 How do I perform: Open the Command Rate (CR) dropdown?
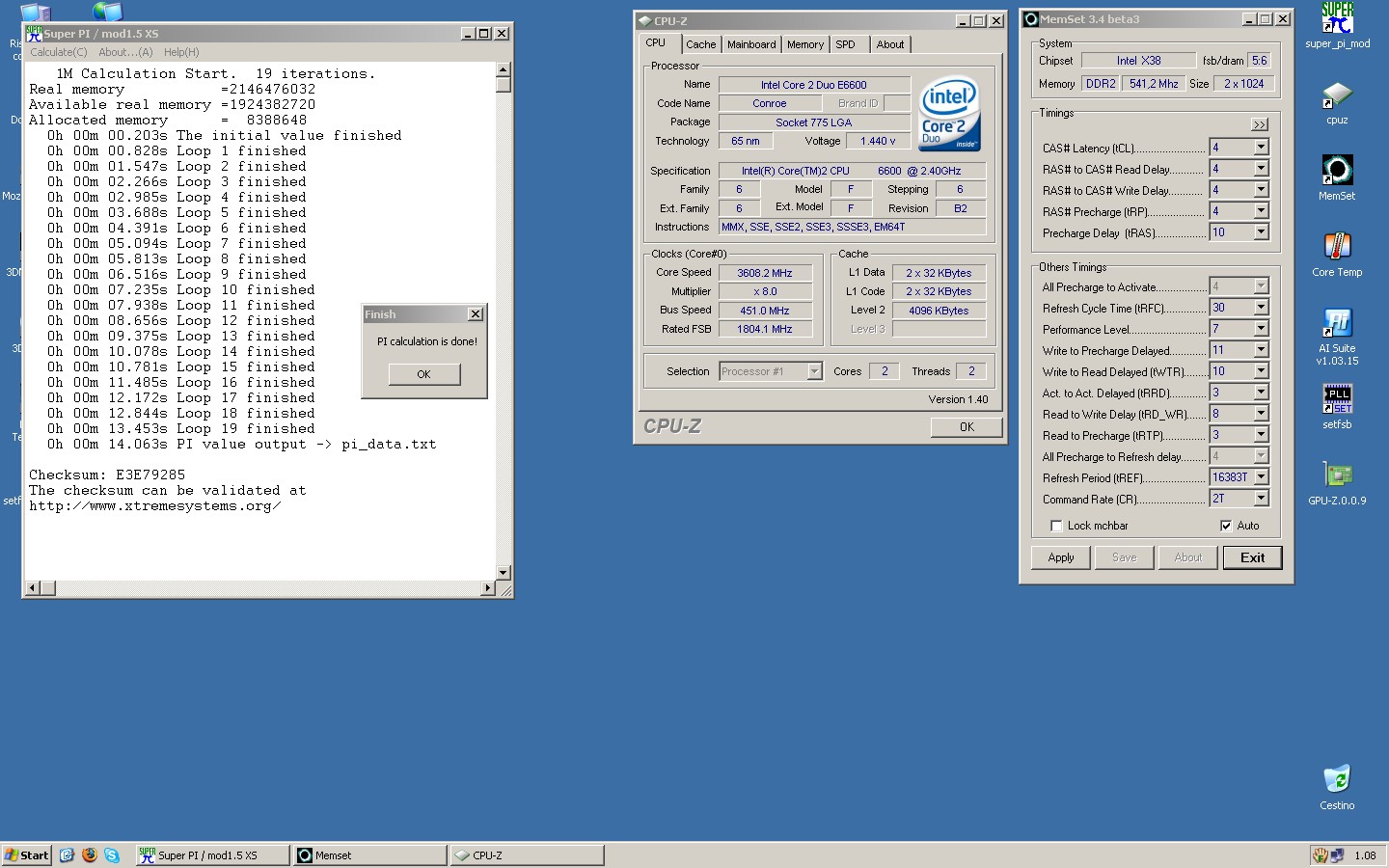pos(1261,499)
